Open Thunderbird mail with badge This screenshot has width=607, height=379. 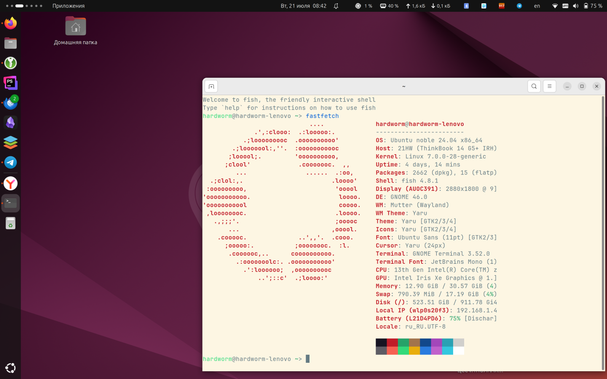pyautogui.click(x=10, y=103)
